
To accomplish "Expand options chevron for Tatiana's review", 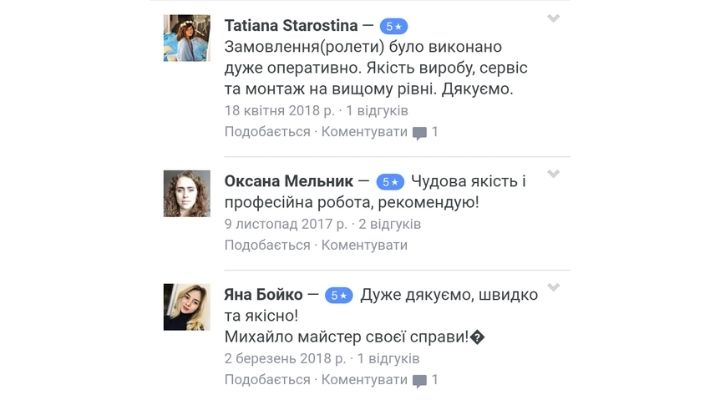I will pos(553,19).
